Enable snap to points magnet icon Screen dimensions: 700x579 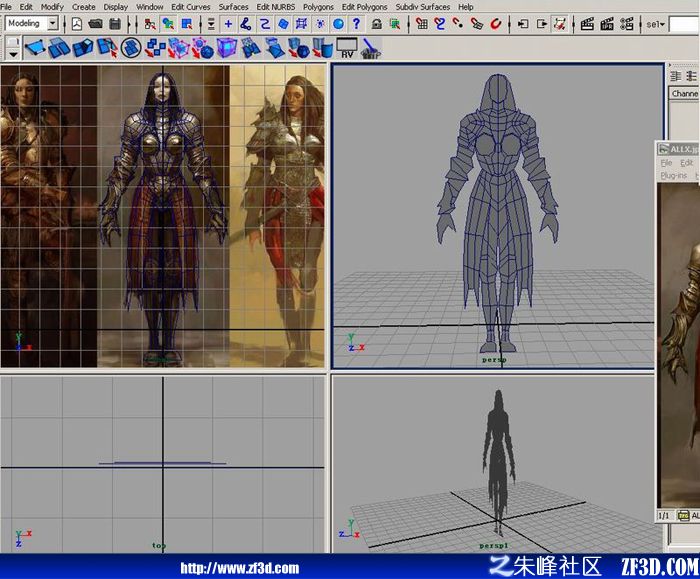(x=458, y=24)
